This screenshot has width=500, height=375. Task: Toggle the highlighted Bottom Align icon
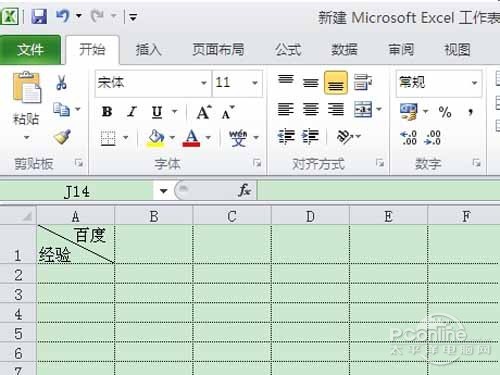pyautogui.click(x=336, y=82)
